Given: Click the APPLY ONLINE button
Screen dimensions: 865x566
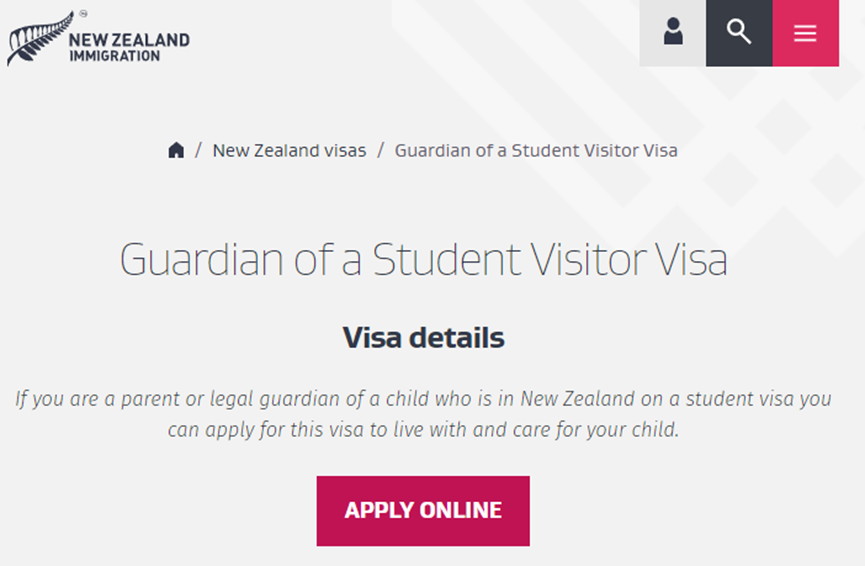Looking at the screenshot, I should (x=423, y=511).
